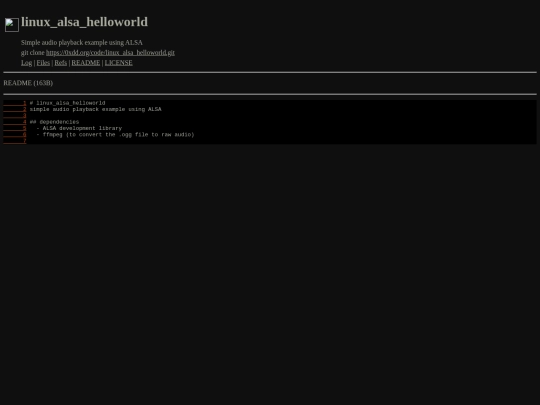
Task: Open the Files link
Action: pos(43,63)
